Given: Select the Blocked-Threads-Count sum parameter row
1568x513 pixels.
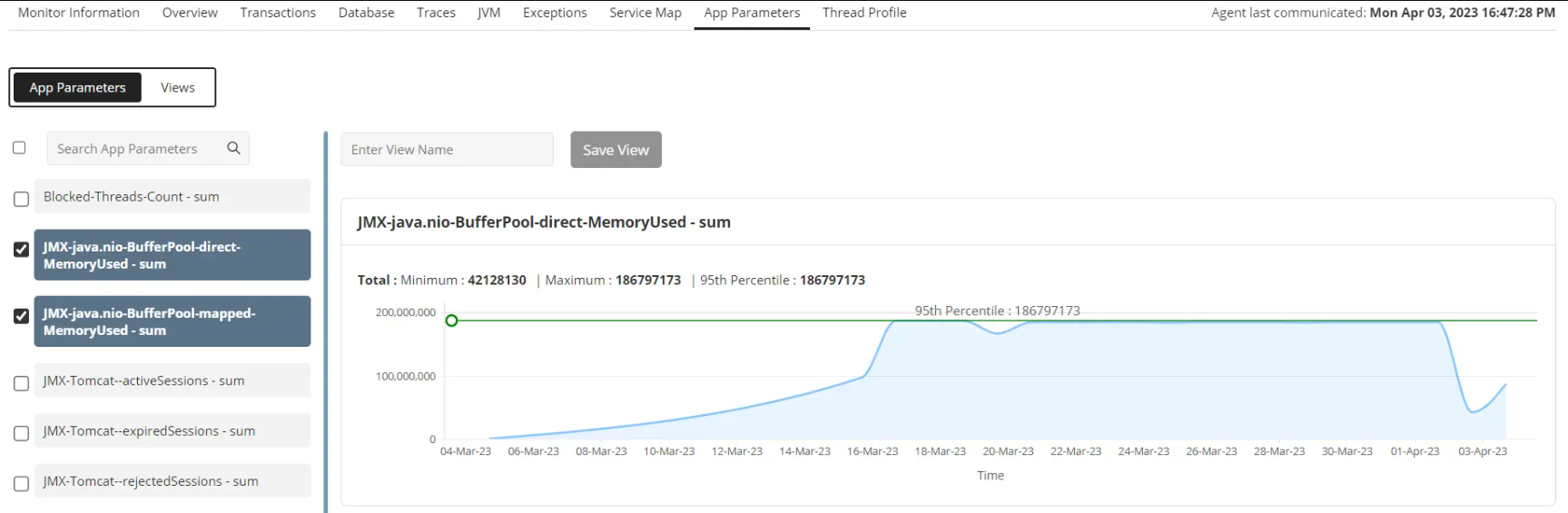Looking at the screenshot, I should (173, 196).
